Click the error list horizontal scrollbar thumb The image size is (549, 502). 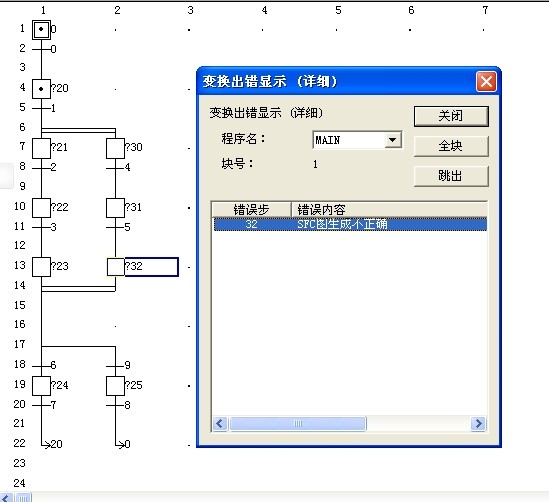tap(298, 424)
